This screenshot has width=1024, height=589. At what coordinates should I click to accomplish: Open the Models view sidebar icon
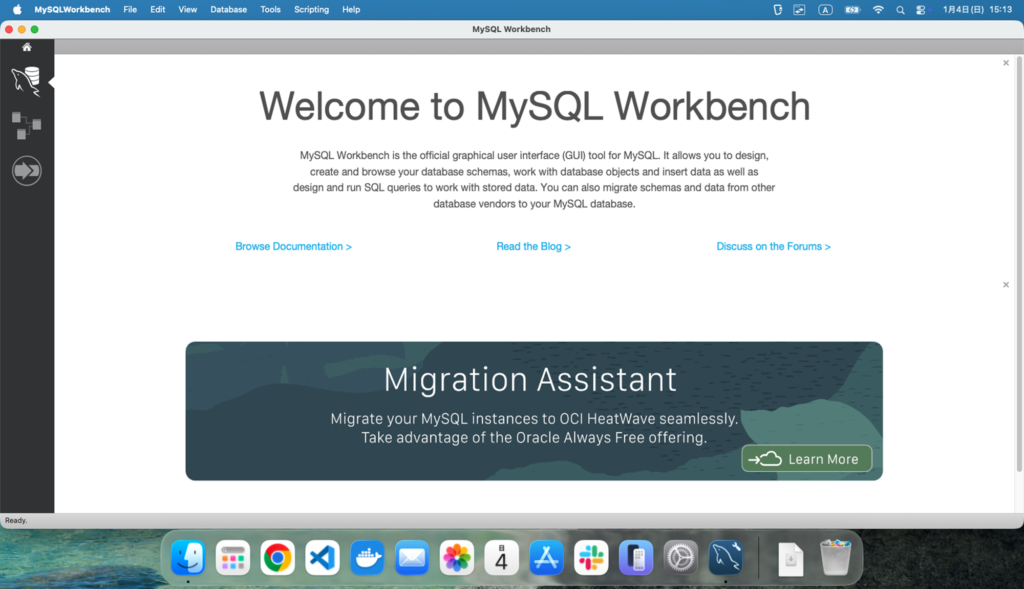tap(26, 125)
